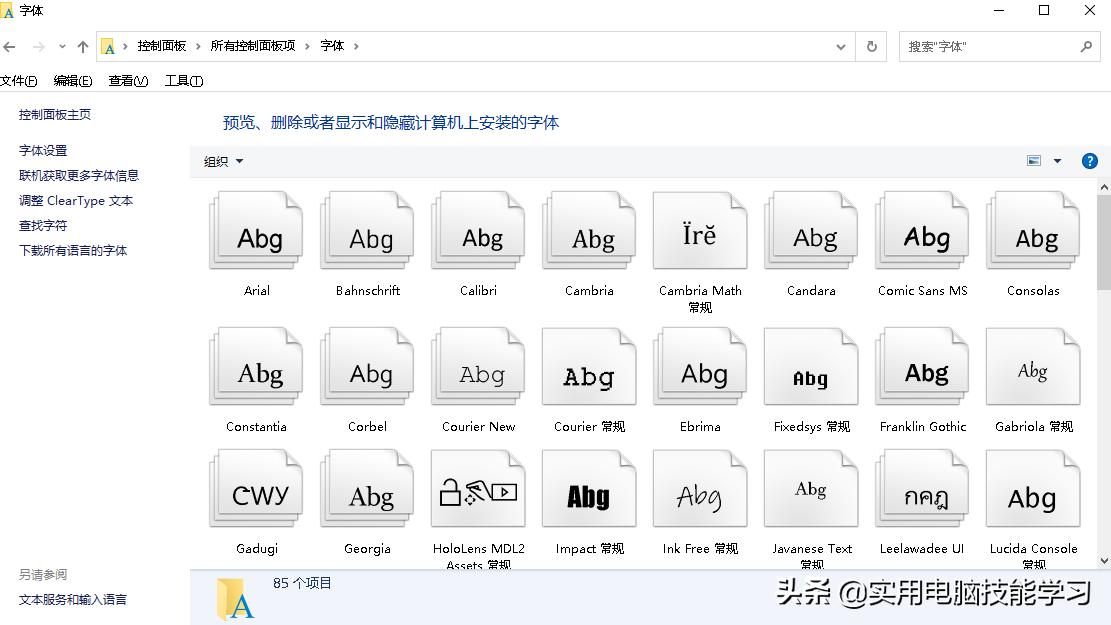Open the 工具 menu

(183, 81)
